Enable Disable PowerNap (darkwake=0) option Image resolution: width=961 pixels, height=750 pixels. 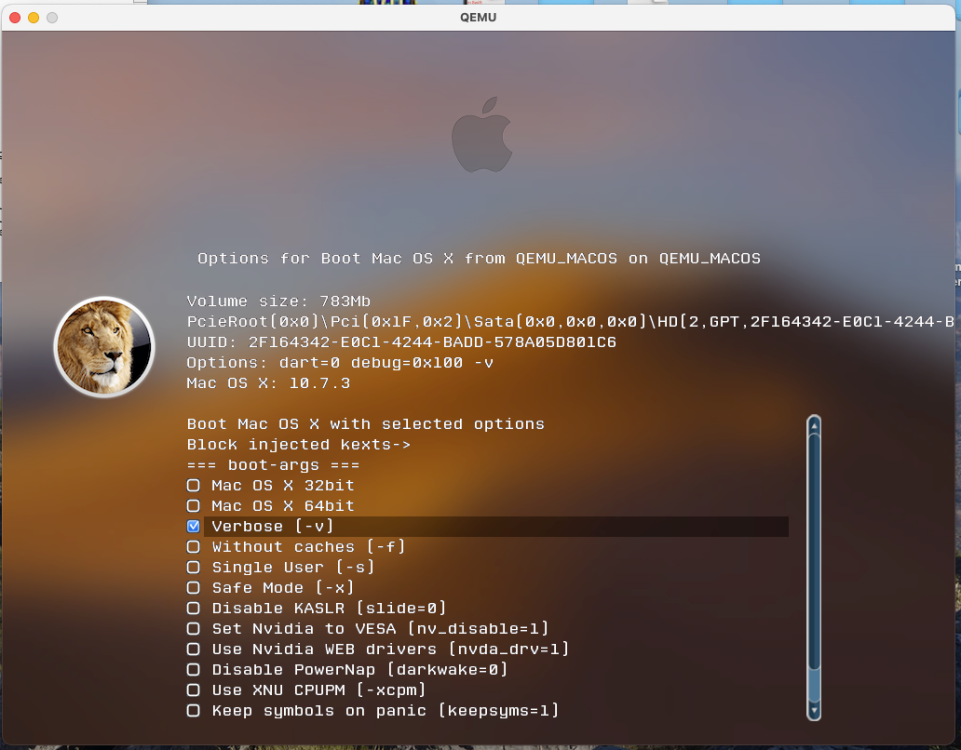tap(194, 670)
